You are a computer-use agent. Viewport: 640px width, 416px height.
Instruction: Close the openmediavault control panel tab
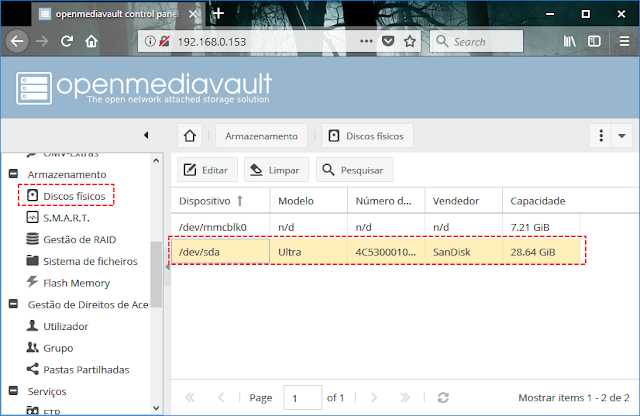[193, 14]
